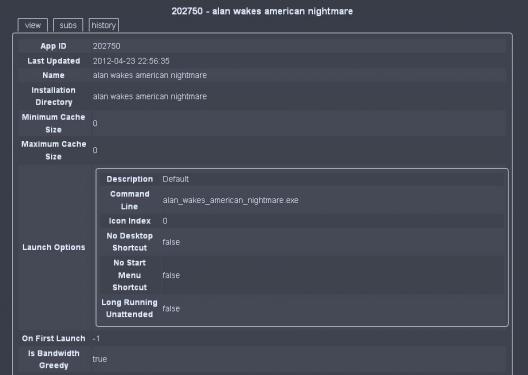Click the Is Bandwidth Greedy label
The width and height of the screenshot is (528, 375).
coord(54,359)
